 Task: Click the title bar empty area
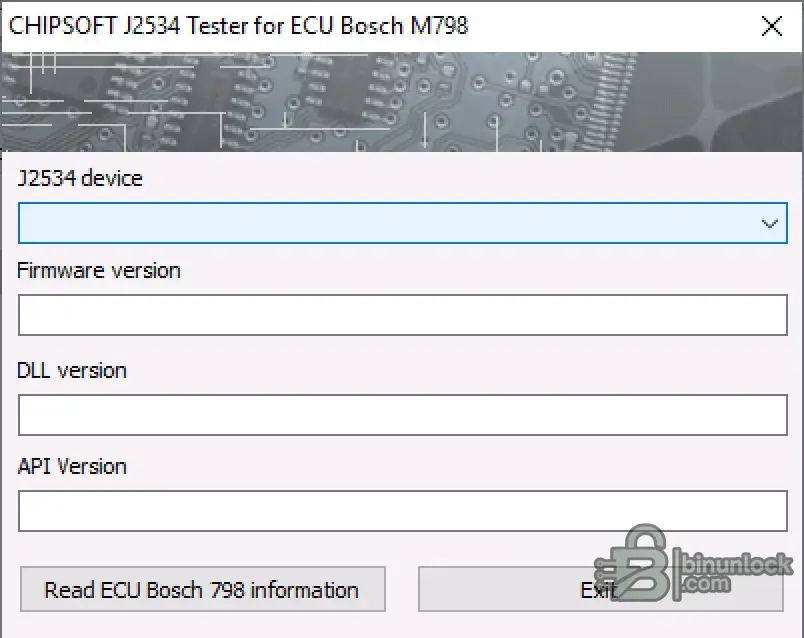(610, 26)
